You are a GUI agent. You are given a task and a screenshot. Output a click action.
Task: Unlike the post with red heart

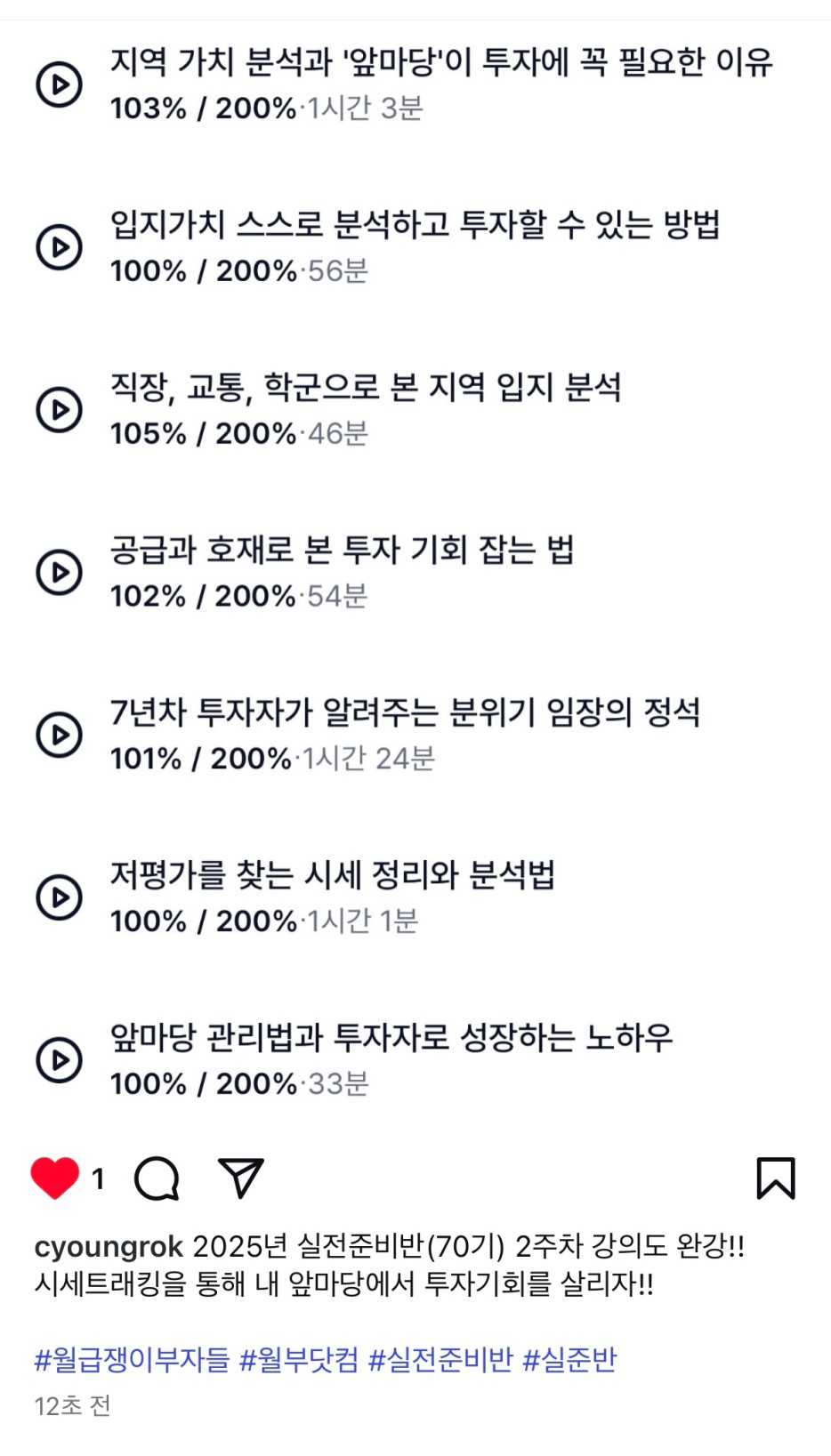[55, 1178]
